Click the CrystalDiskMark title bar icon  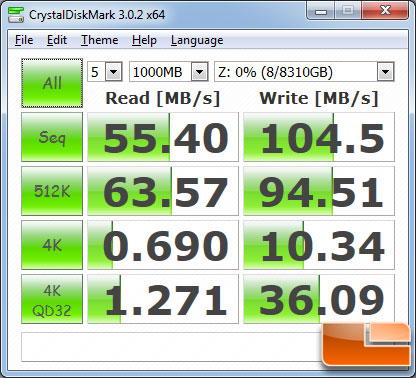tap(16, 15)
